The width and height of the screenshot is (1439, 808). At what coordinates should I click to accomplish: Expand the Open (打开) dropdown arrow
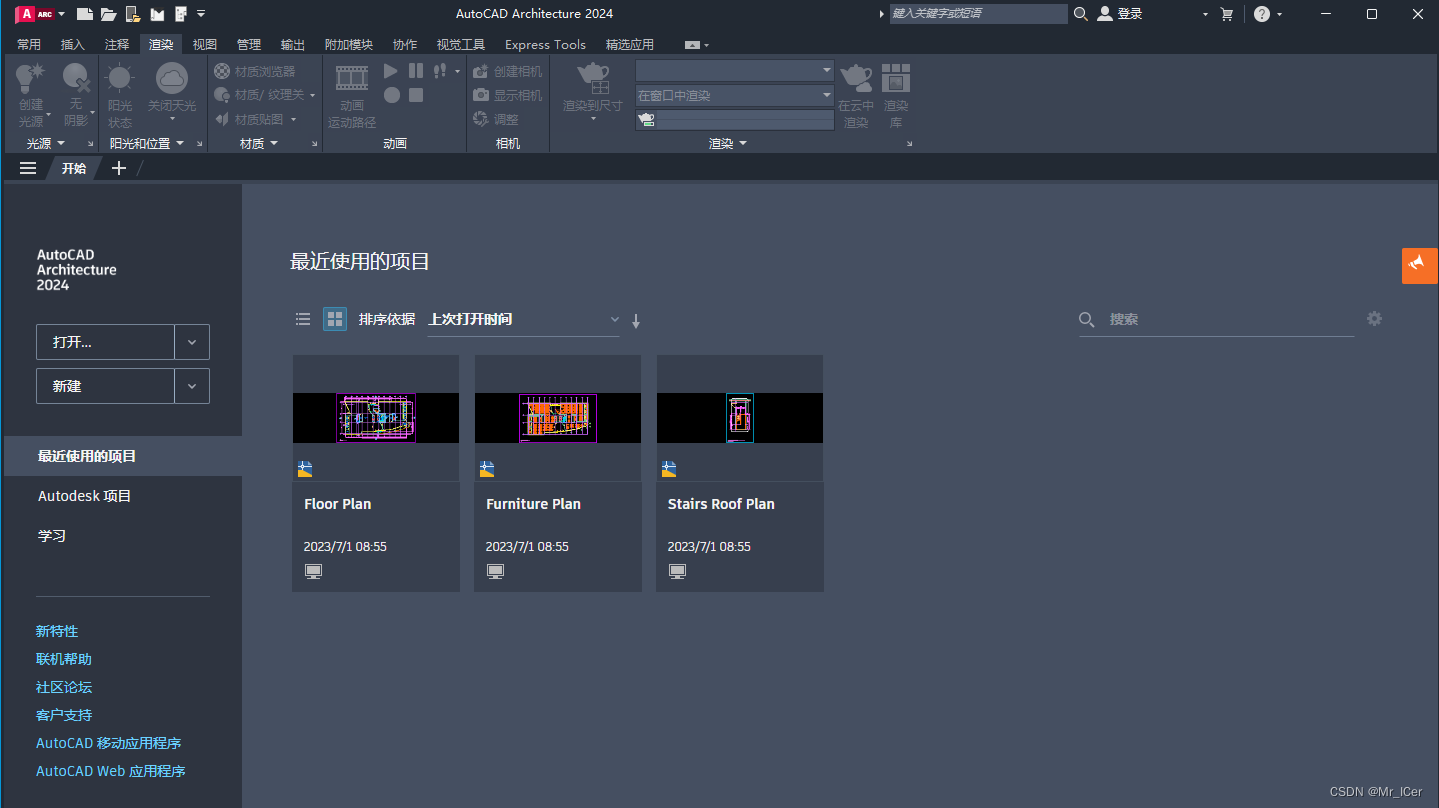pos(192,342)
